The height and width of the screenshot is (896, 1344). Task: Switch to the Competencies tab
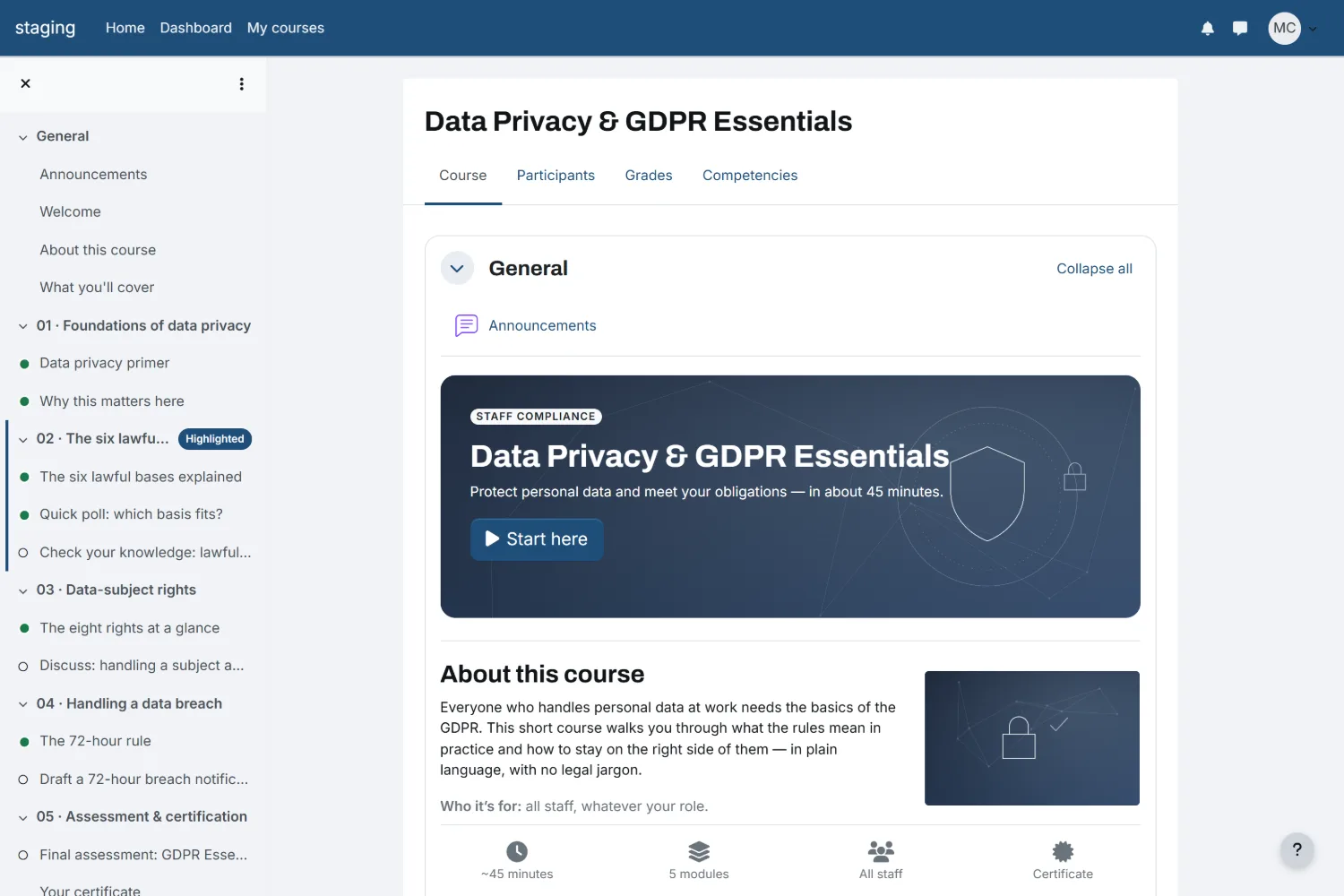(750, 176)
